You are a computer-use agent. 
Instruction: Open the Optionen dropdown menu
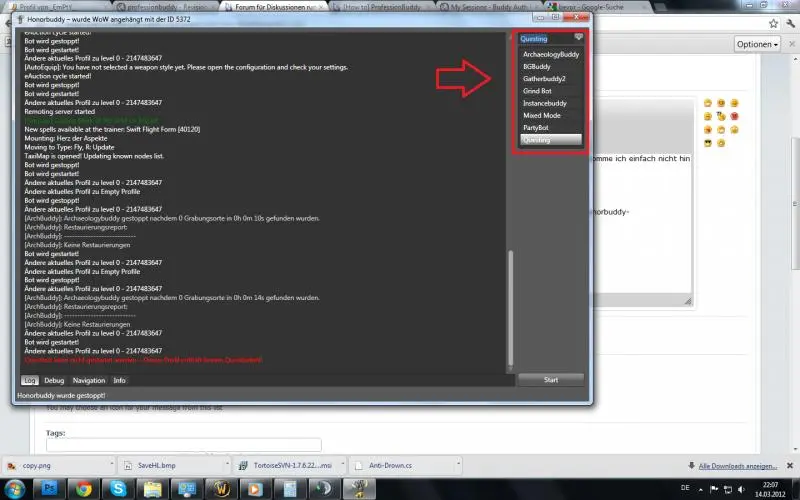[758, 45]
